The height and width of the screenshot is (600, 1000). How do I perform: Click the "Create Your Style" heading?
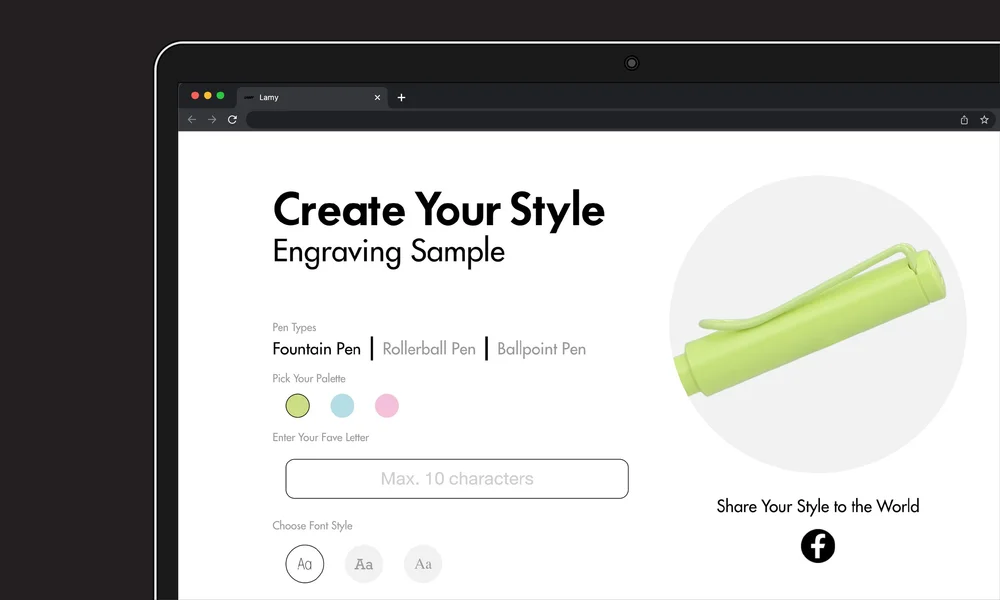click(439, 209)
